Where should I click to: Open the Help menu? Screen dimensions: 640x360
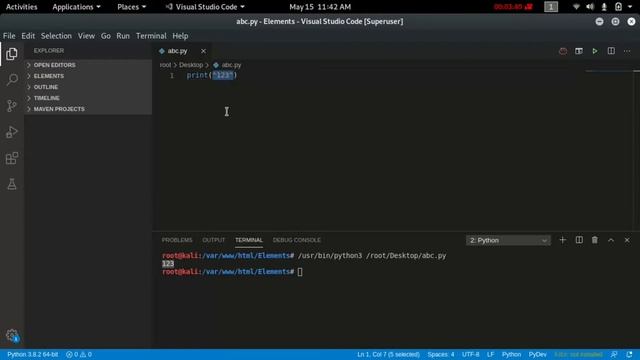180,36
